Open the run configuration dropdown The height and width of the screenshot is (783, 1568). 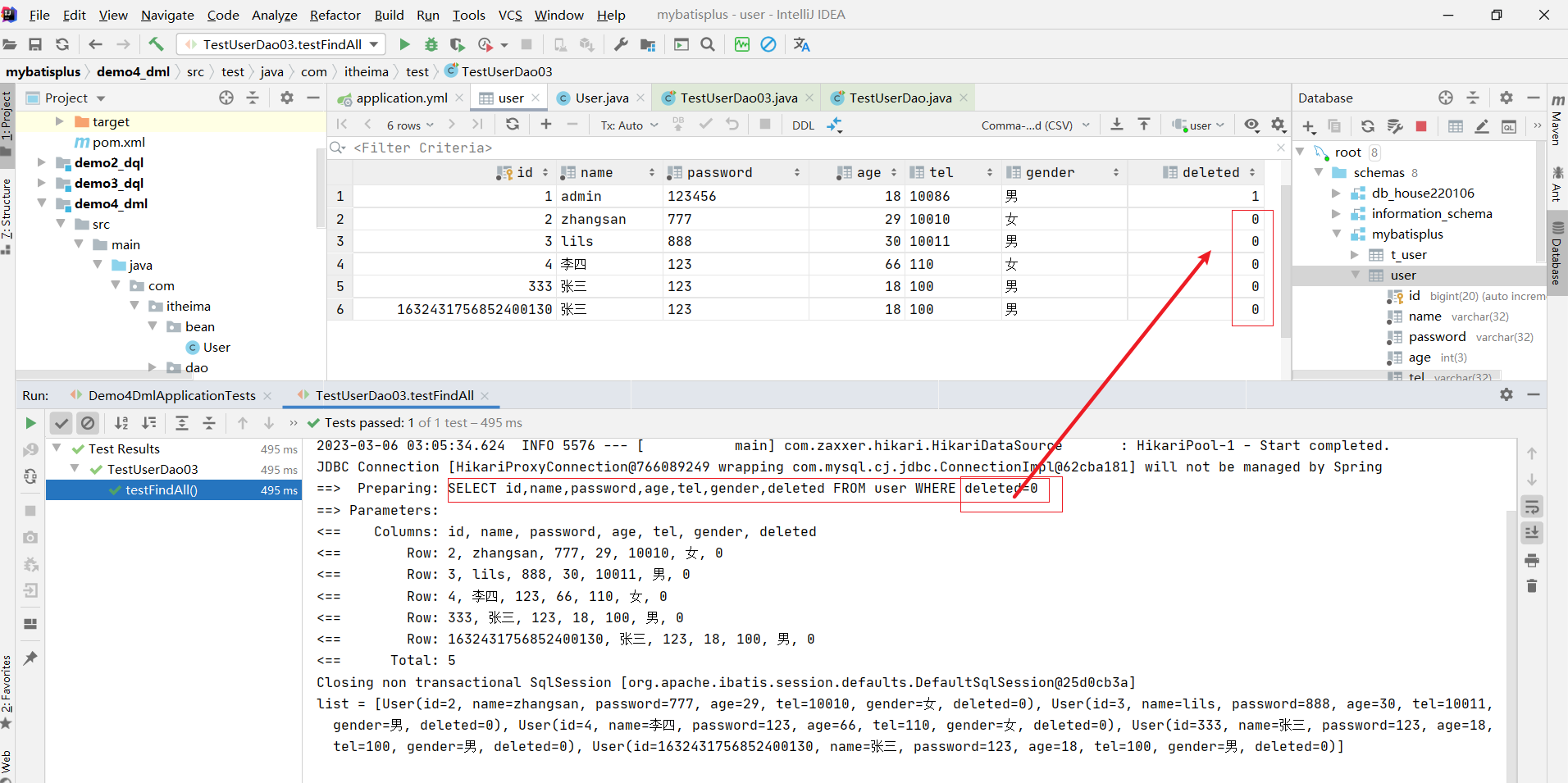click(x=281, y=44)
